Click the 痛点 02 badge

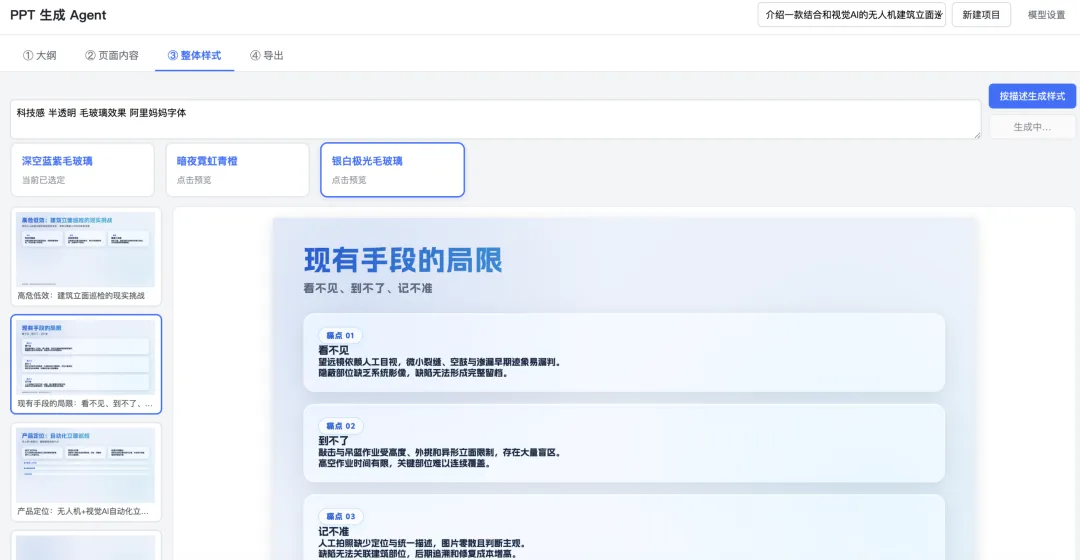click(x=340, y=426)
